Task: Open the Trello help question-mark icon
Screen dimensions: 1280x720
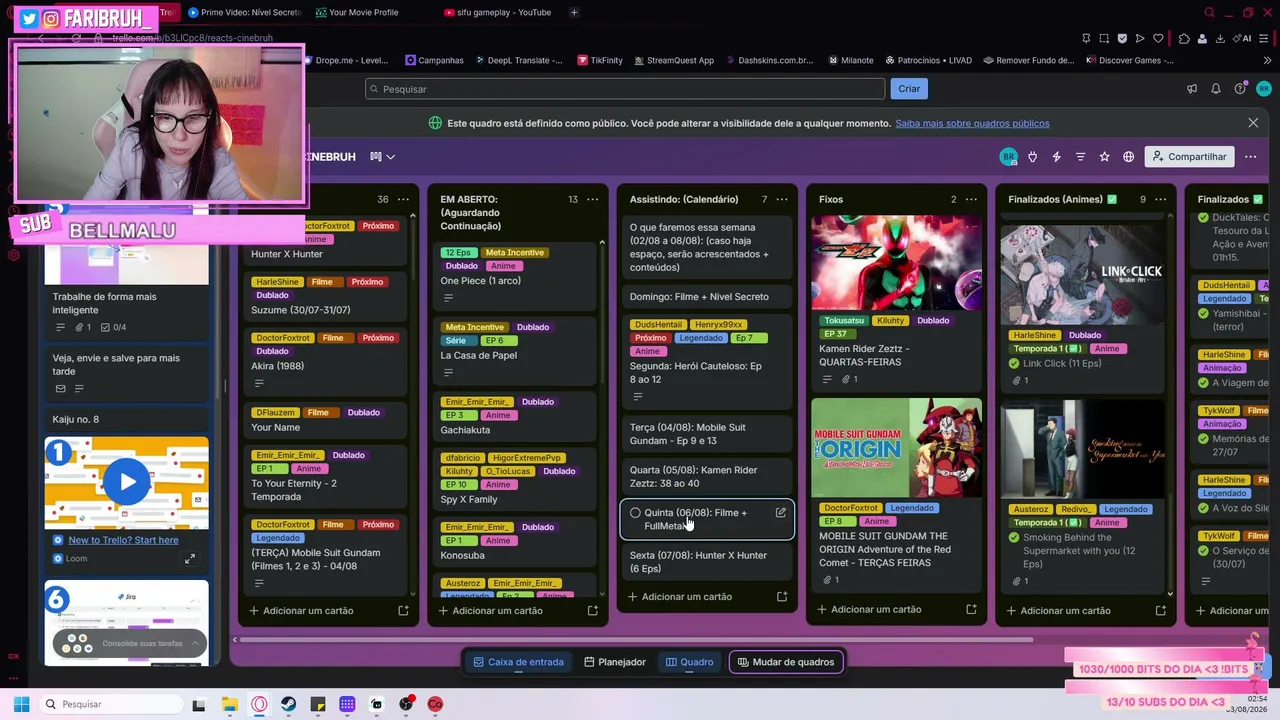Action: 1240,89
